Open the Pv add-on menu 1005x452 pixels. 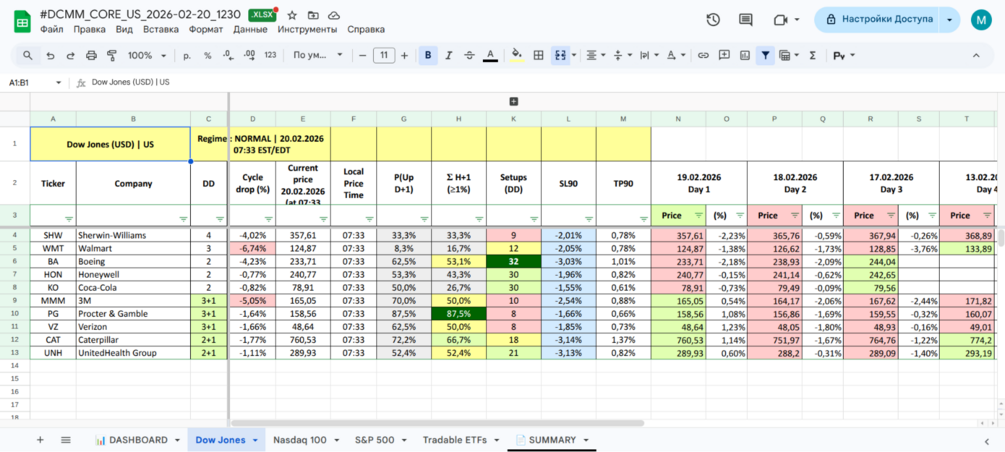pyautogui.click(x=843, y=56)
